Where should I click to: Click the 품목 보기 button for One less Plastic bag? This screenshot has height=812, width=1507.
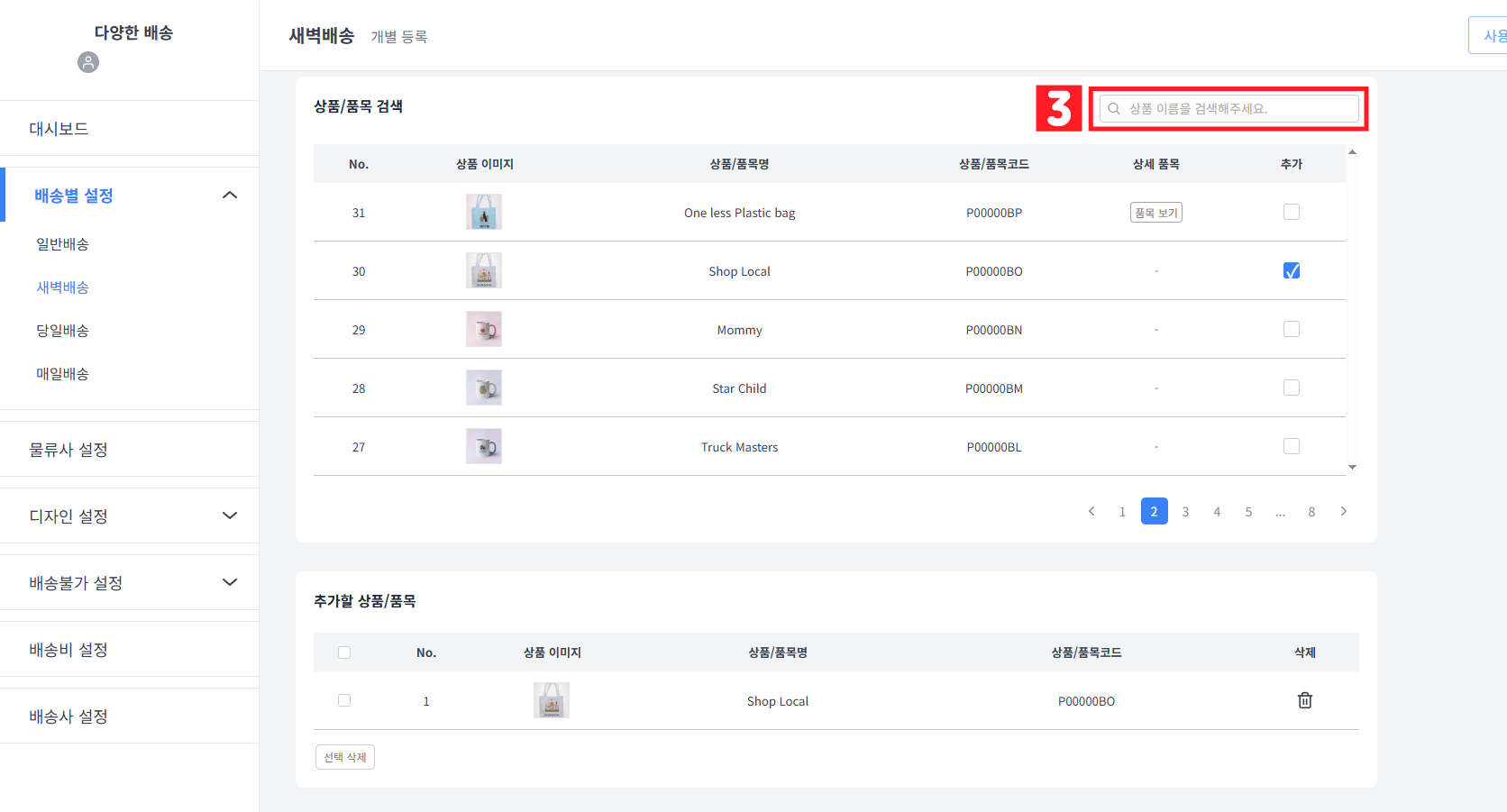click(1156, 212)
